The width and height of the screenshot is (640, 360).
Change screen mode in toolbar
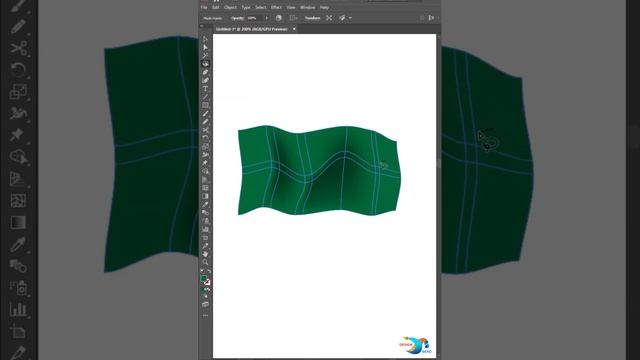pyautogui.click(x=205, y=304)
